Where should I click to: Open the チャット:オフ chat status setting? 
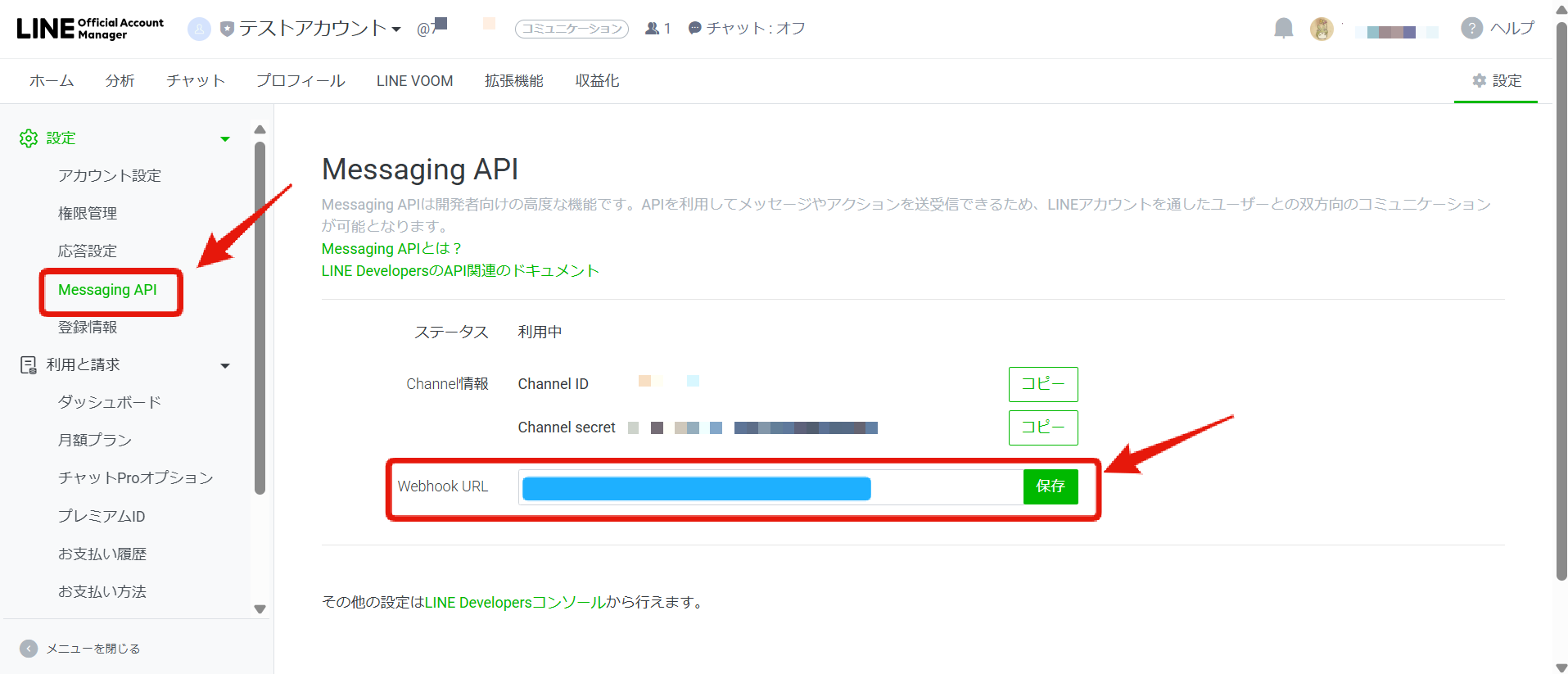pos(747,29)
